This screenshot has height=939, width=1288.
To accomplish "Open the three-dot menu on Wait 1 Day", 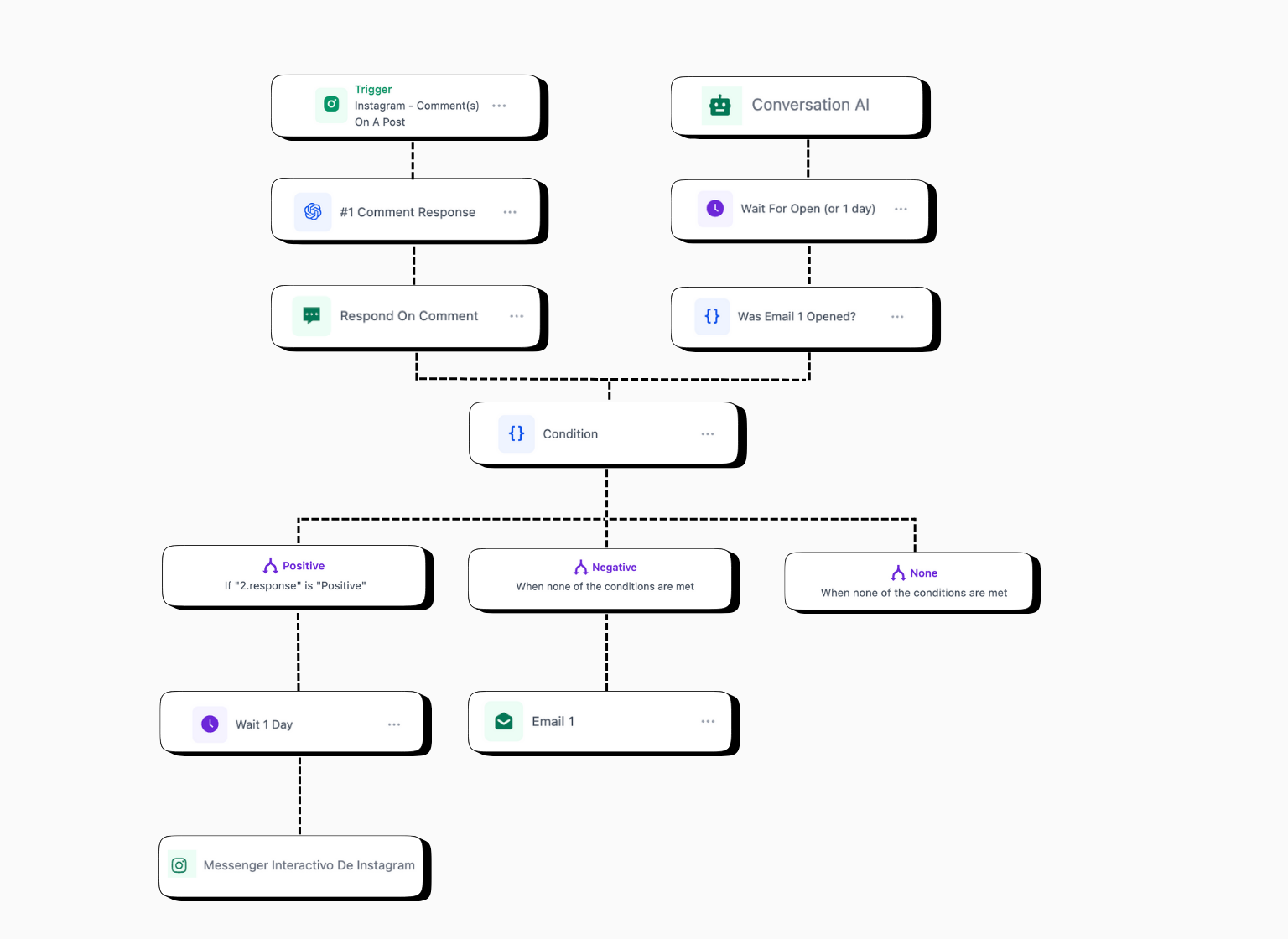I will (394, 724).
